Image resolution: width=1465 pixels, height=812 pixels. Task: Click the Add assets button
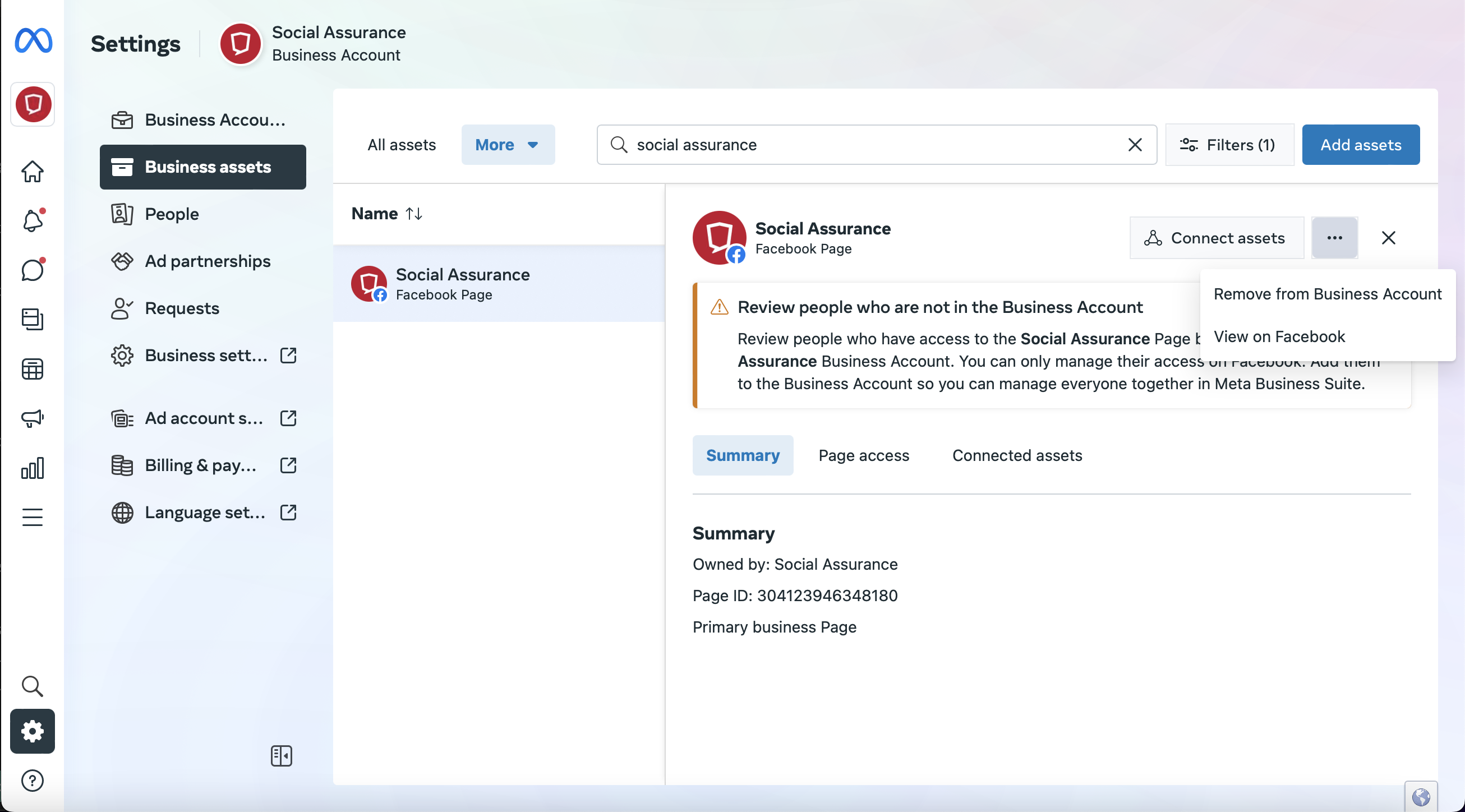(1360, 145)
